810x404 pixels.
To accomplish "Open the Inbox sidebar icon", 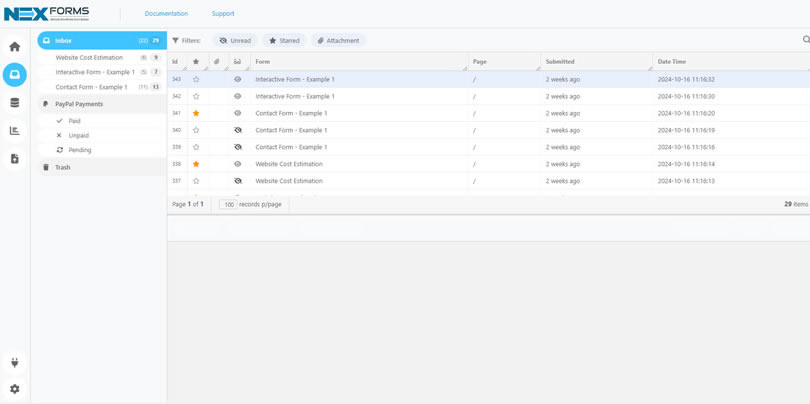I will (x=14, y=75).
